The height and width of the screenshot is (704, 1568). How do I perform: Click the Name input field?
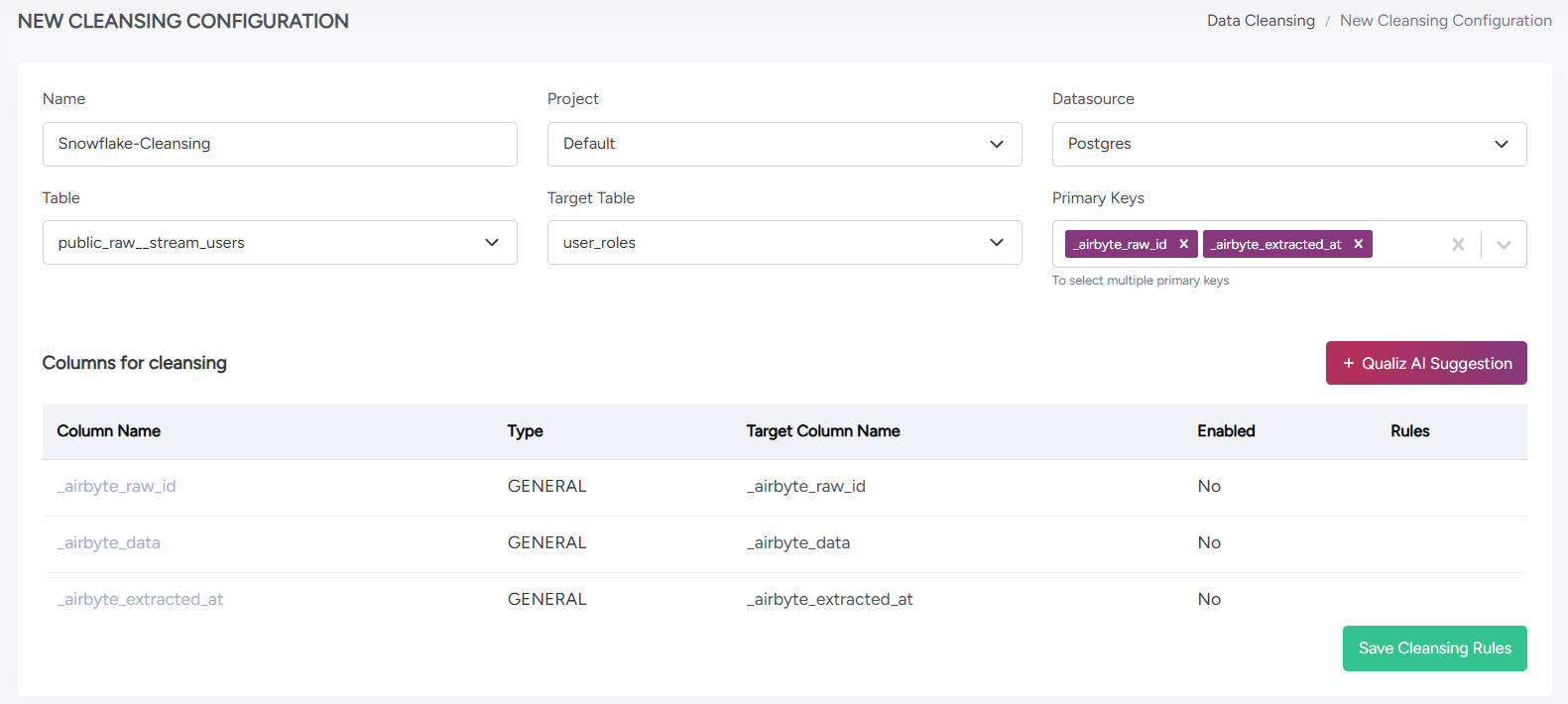[x=279, y=144]
